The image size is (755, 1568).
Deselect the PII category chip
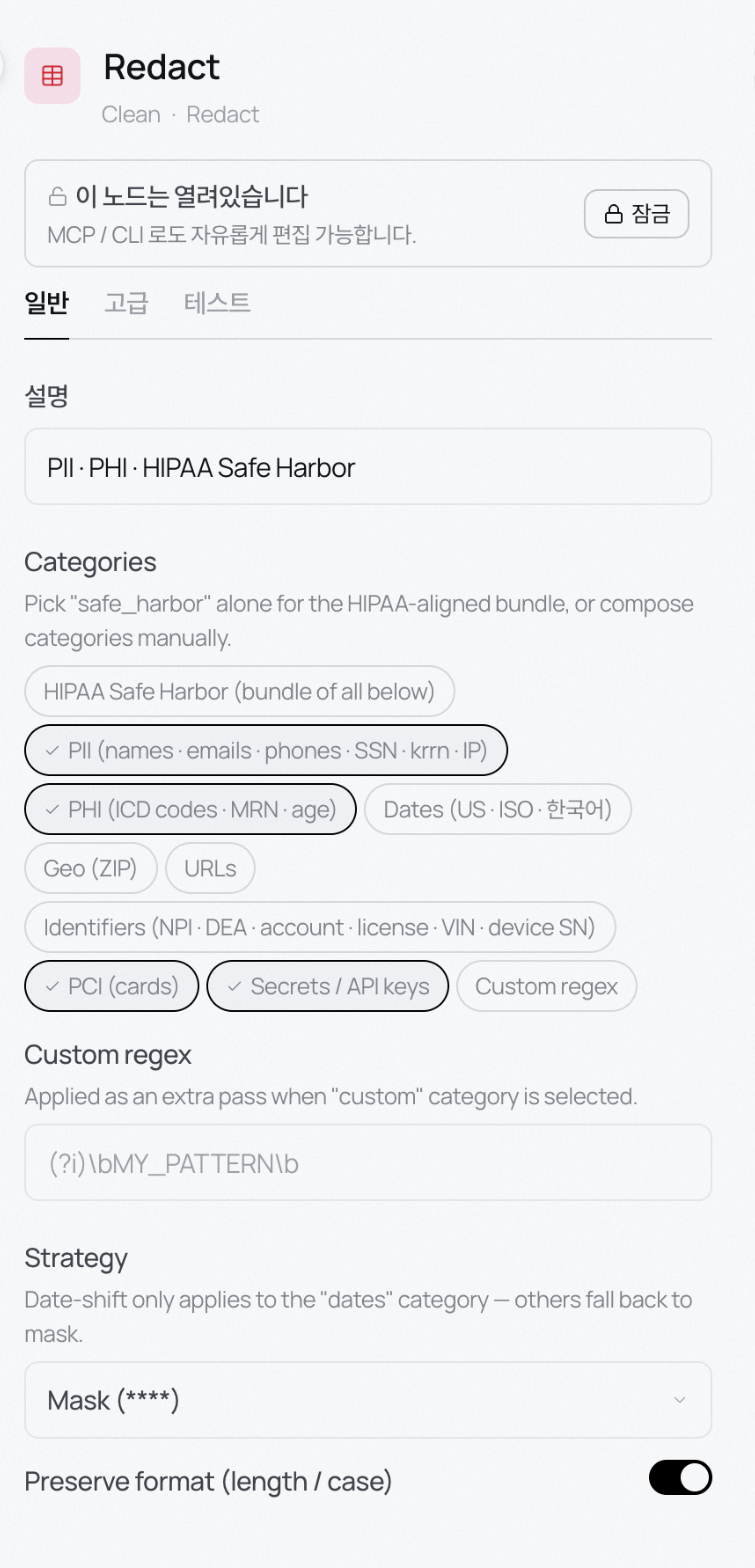click(266, 750)
